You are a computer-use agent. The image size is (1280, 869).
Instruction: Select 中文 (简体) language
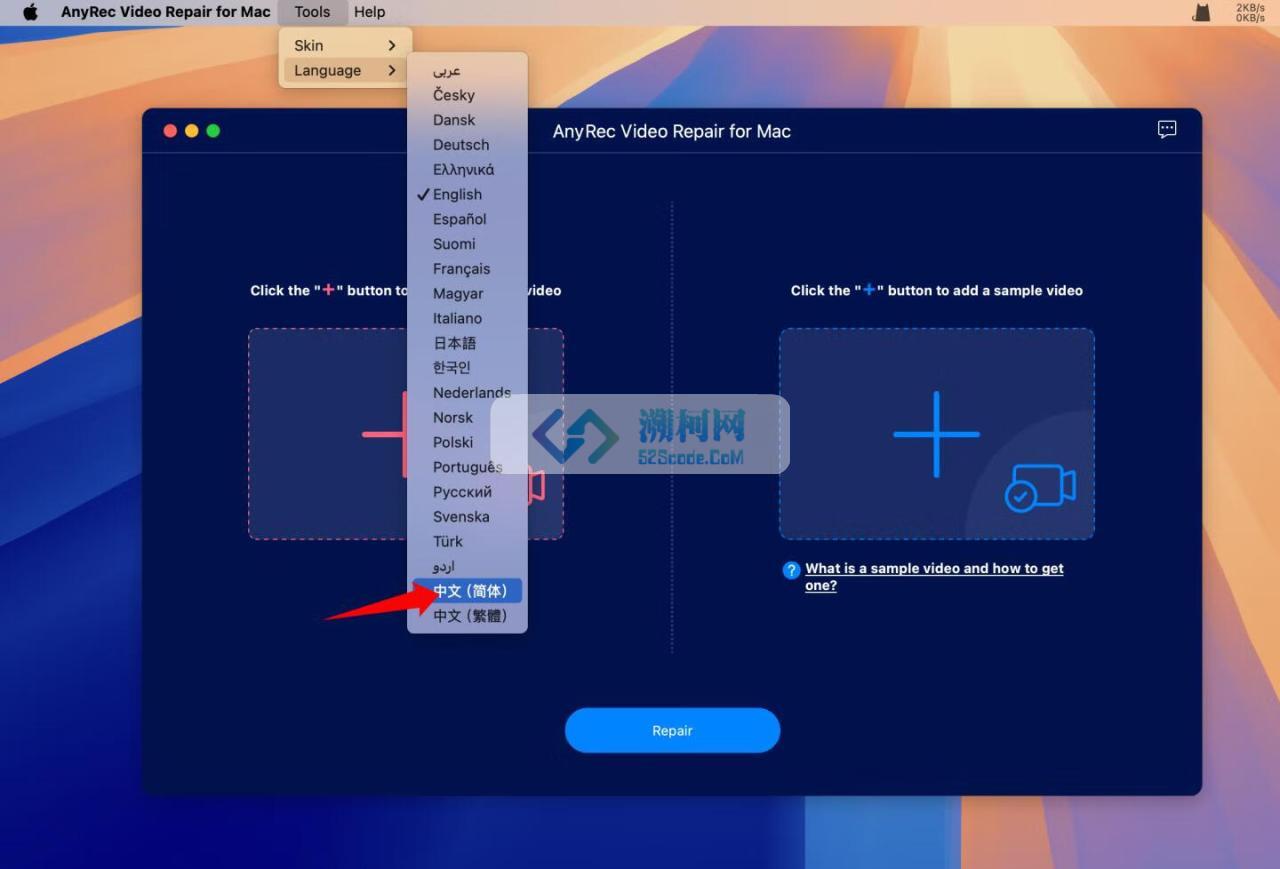click(x=467, y=591)
